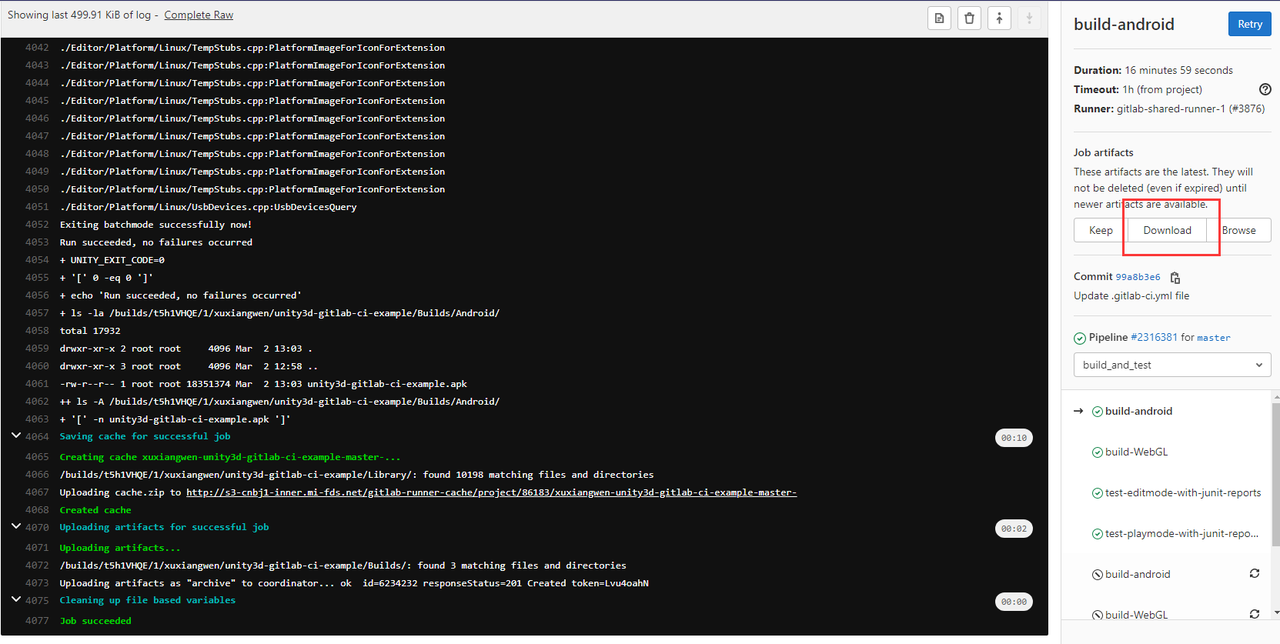
Task: Download the job artifacts
Action: (x=1167, y=229)
